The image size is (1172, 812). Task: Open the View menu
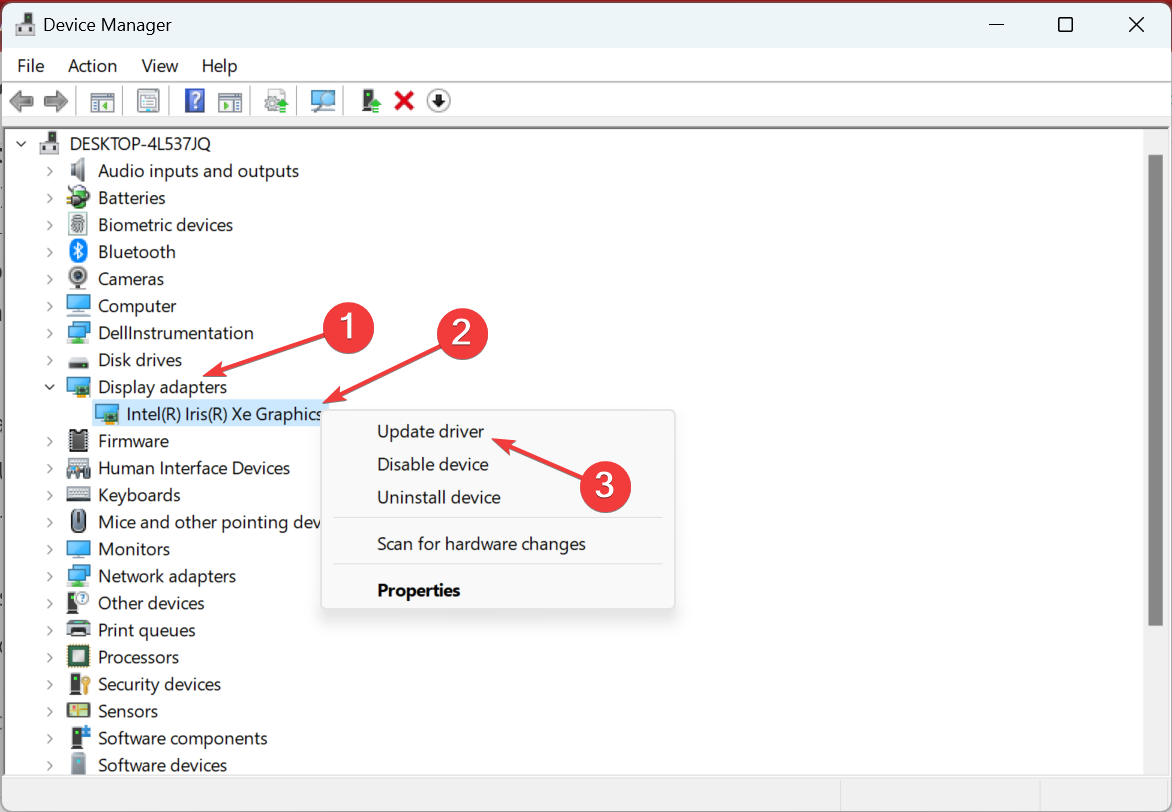[159, 66]
